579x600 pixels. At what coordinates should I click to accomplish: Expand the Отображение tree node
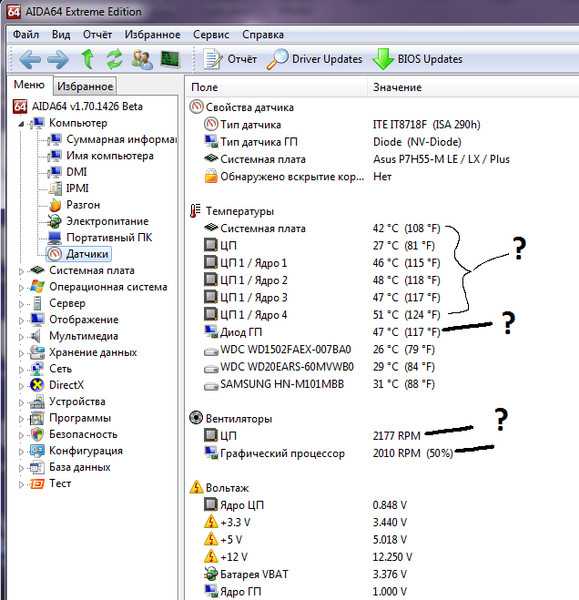pos(21,320)
